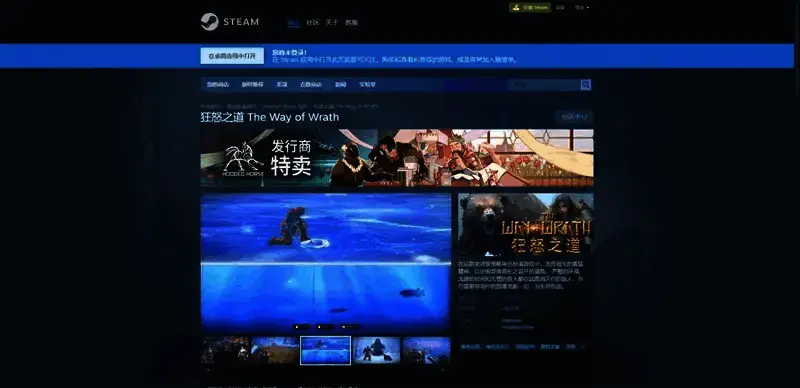Open the Labs store menu item
Viewport: 800px width, 388px height.
pos(367,85)
